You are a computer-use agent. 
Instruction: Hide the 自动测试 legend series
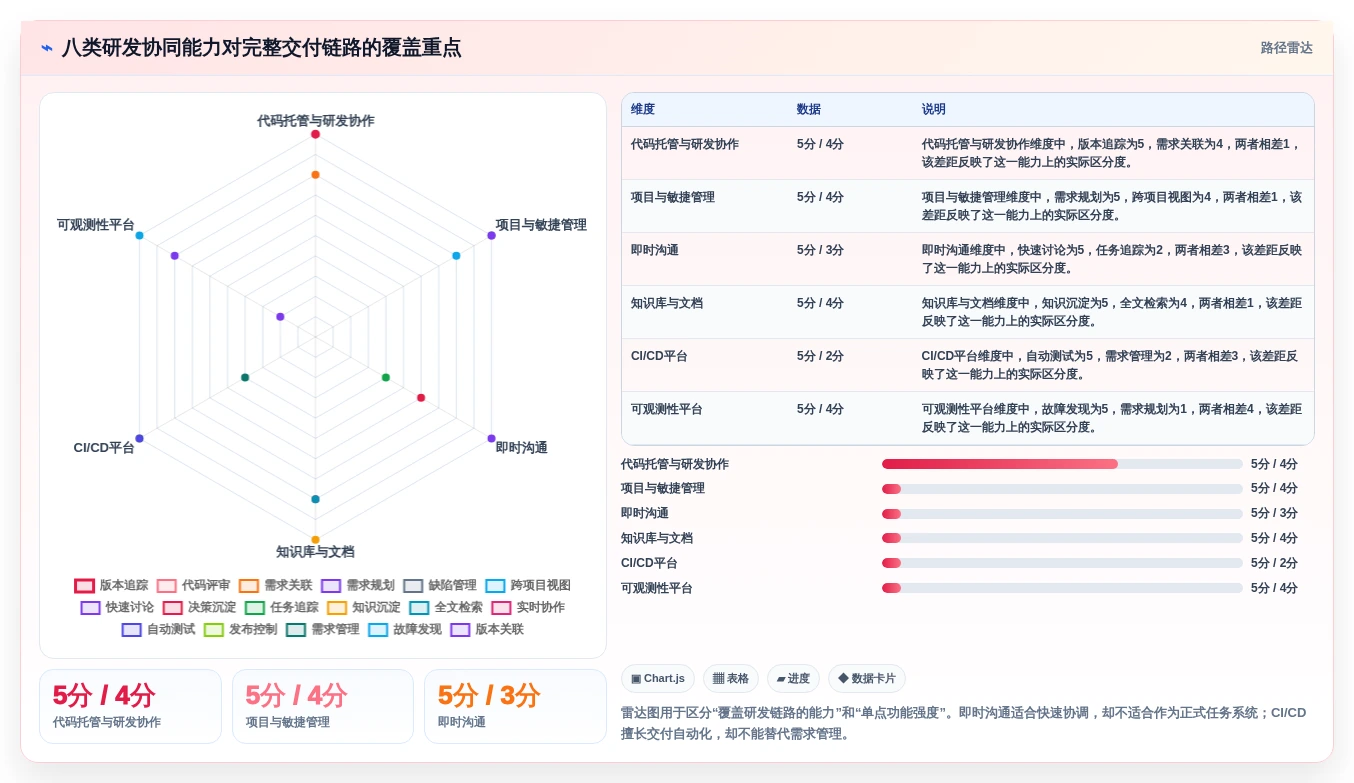coord(158,630)
